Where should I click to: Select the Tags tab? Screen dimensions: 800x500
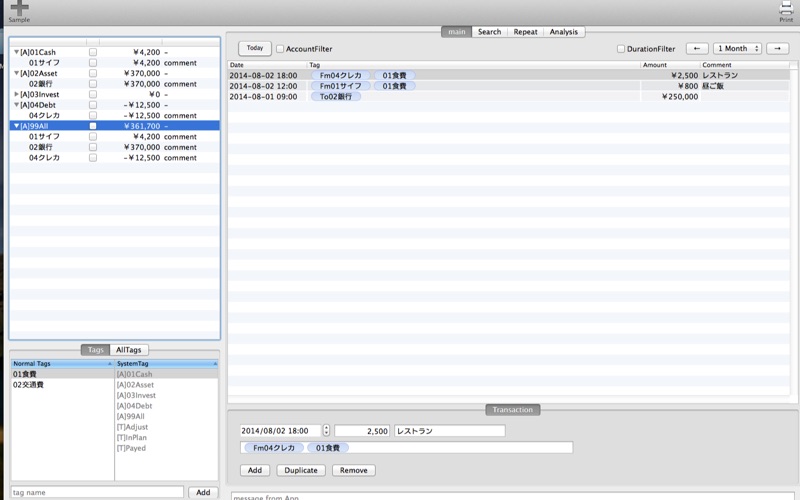pos(95,350)
